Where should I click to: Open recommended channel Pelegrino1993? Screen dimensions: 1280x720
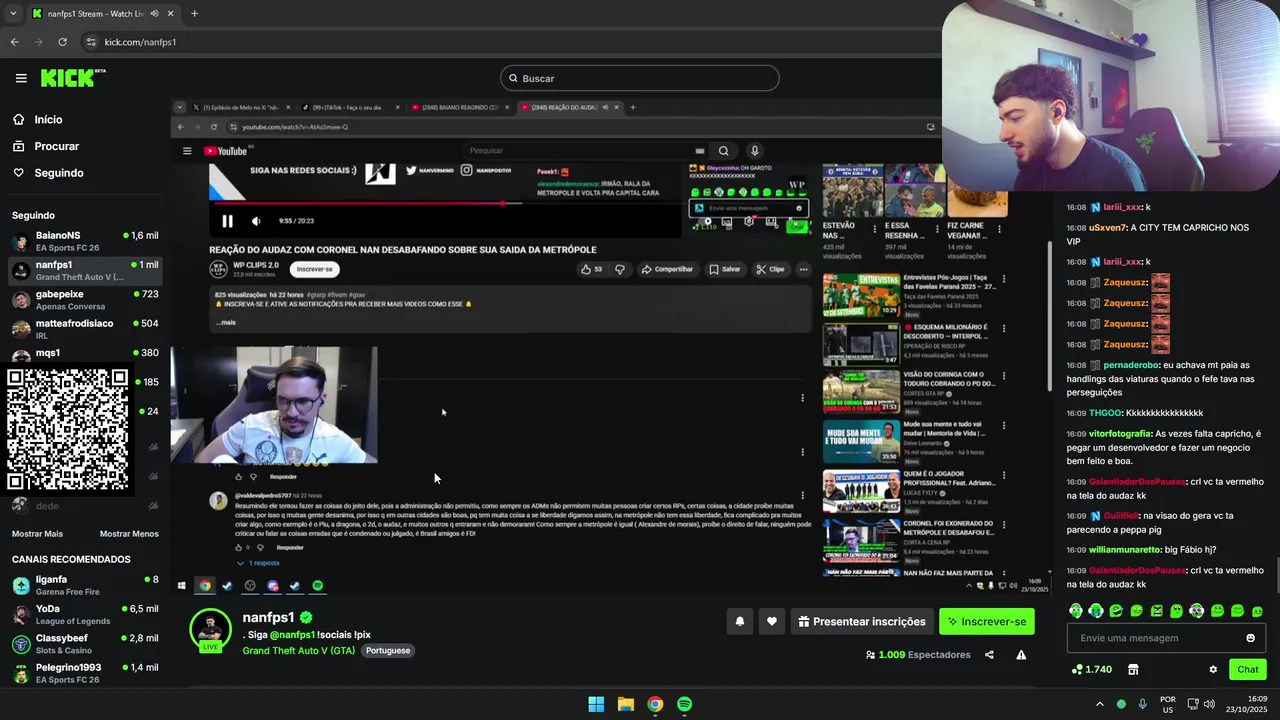tap(85, 673)
